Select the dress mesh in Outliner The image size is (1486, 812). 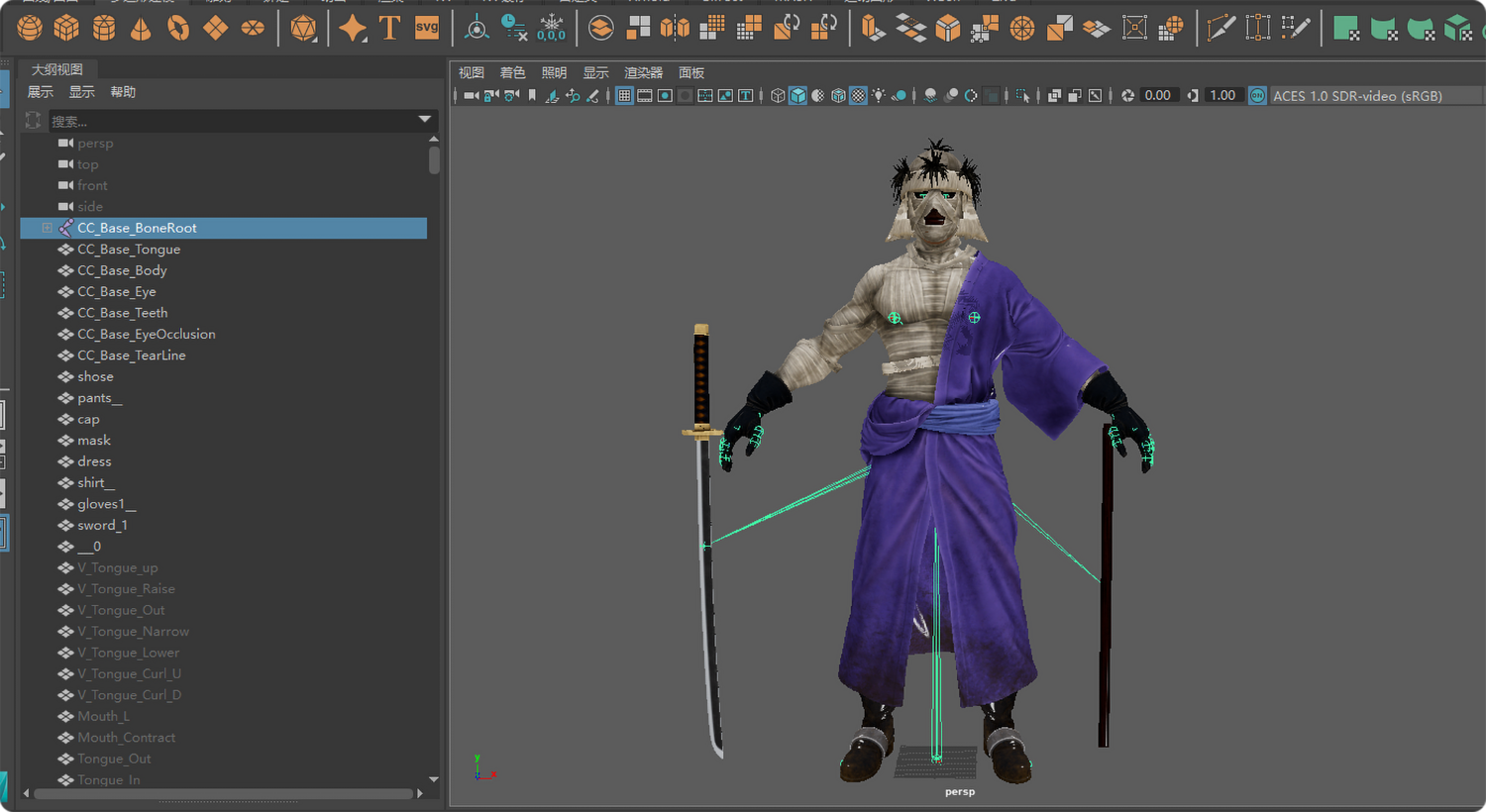[x=94, y=461]
